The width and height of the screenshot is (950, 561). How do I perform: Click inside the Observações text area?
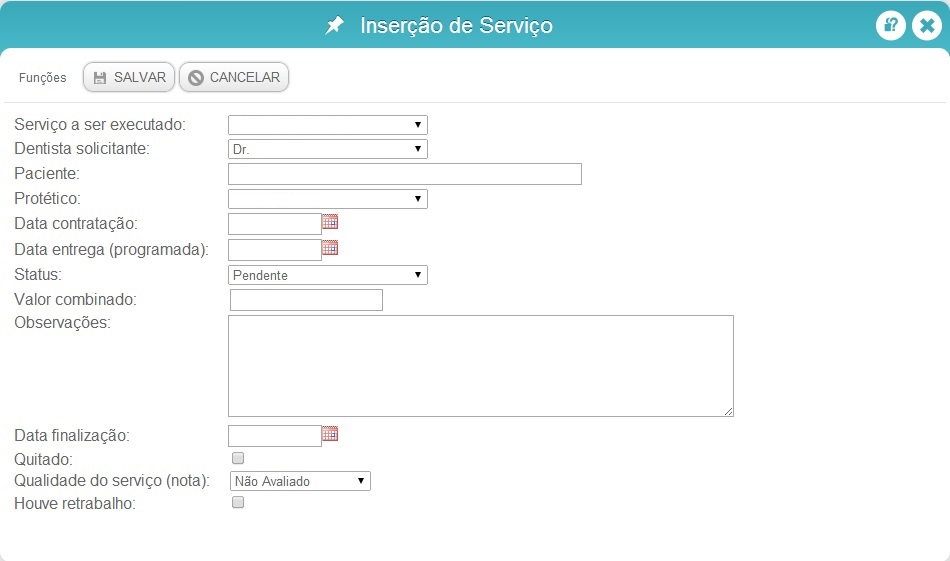[481, 366]
